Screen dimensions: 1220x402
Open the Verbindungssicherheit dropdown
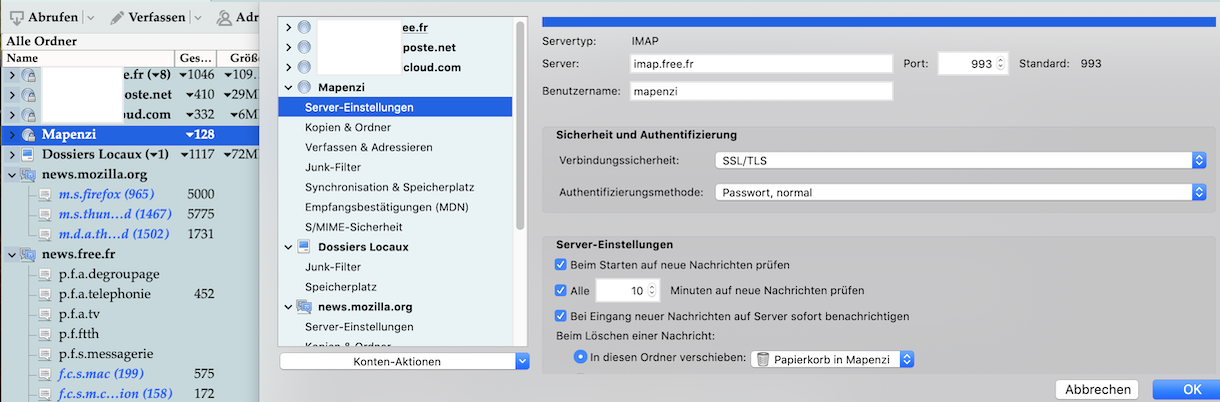pyautogui.click(x=959, y=160)
